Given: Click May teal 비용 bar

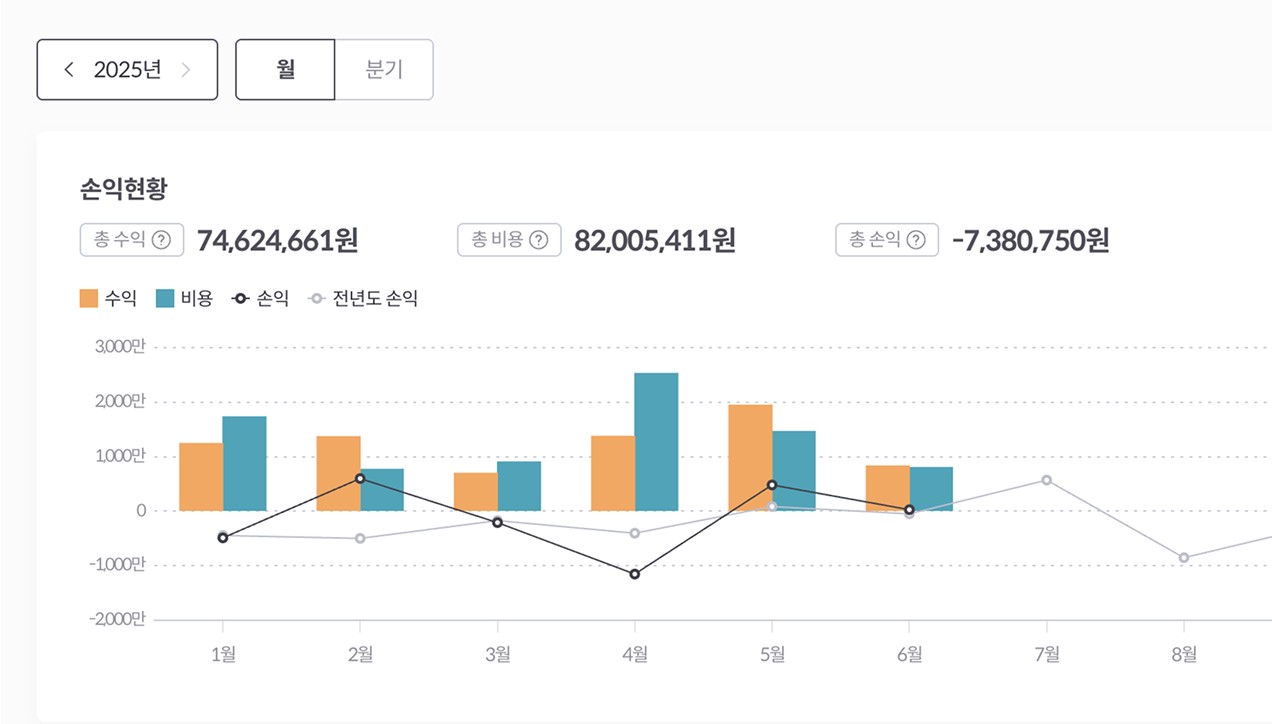Looking at the screenshot, I should (794, 471).
